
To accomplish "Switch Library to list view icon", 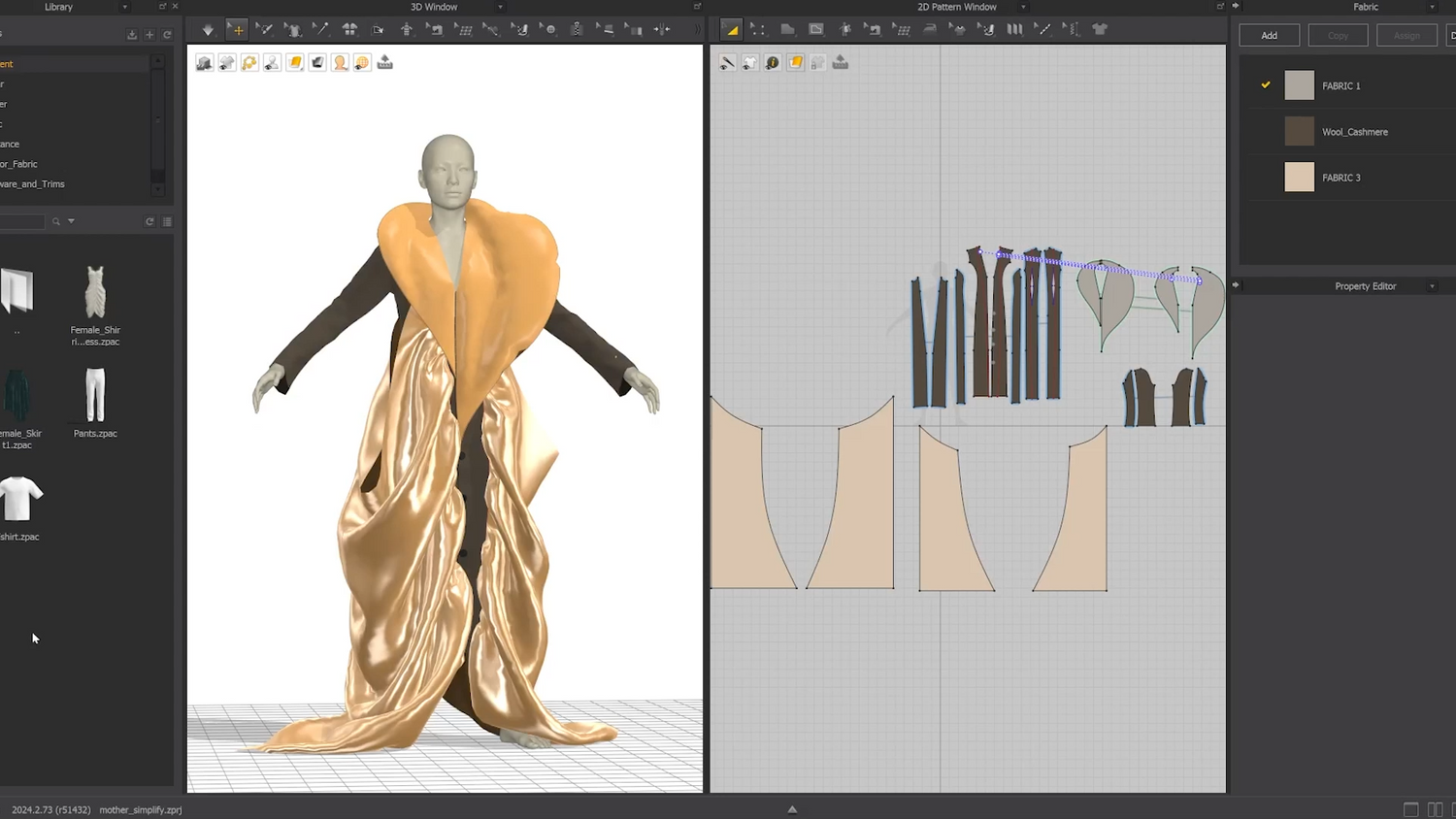I will [167, 221].
